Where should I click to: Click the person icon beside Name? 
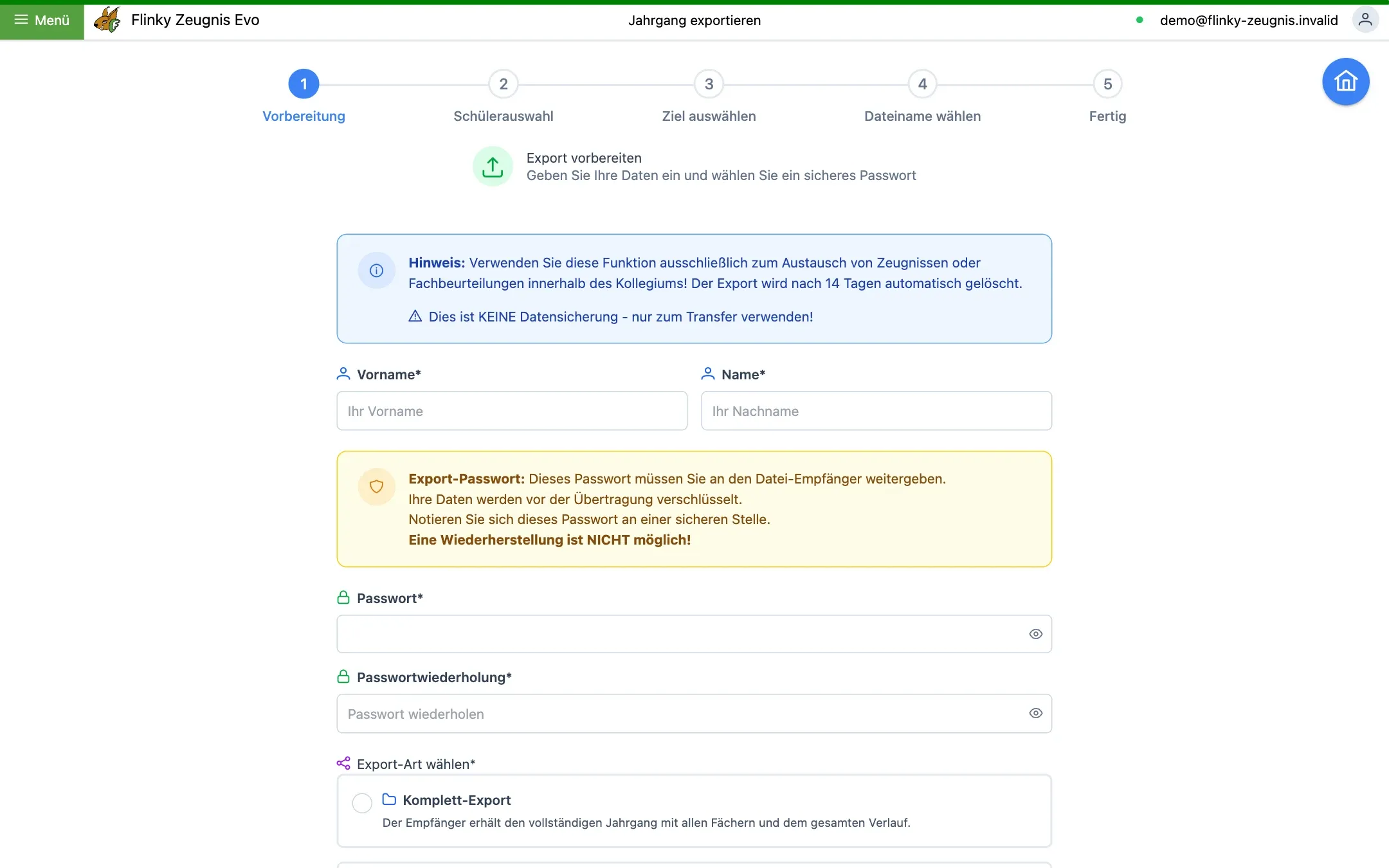coord(708,374)
